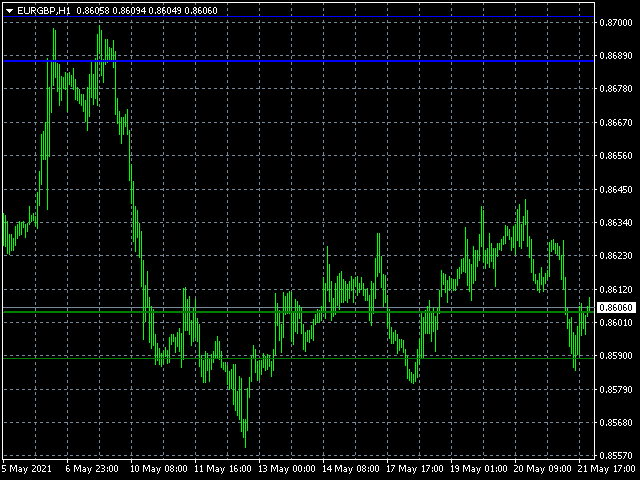Image resolution: width=640 pixels, height=480 pixels.
Task: Click the 11 May 16:00 time label
Action: click(223, 469)
